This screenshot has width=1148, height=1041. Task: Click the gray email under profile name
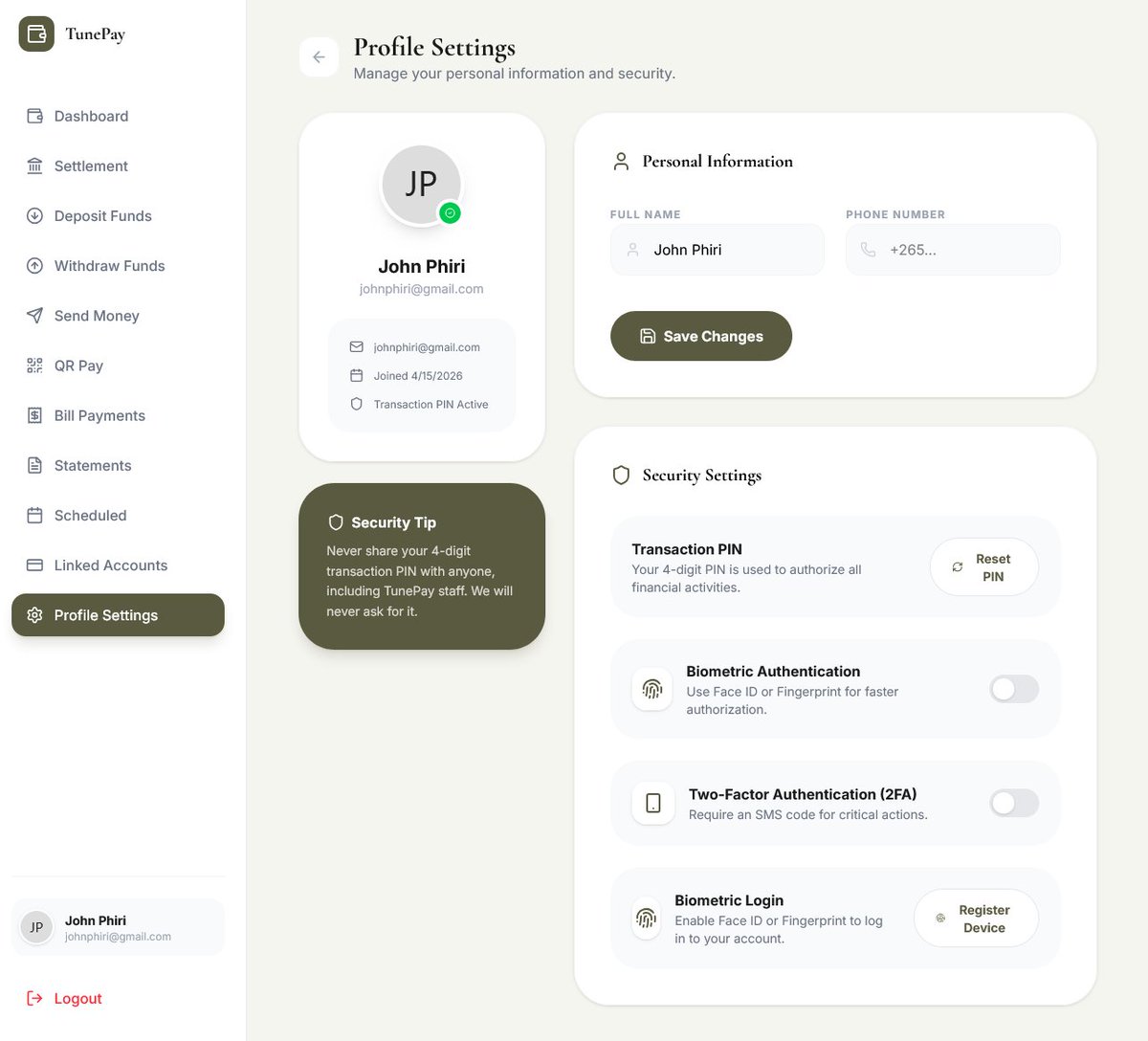422,289
